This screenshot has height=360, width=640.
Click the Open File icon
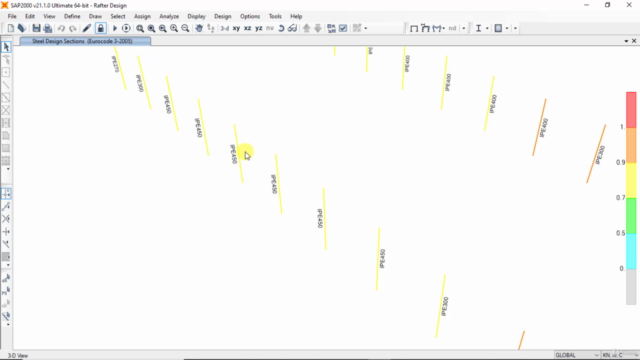pyautogui.click(x=22, y=28)
